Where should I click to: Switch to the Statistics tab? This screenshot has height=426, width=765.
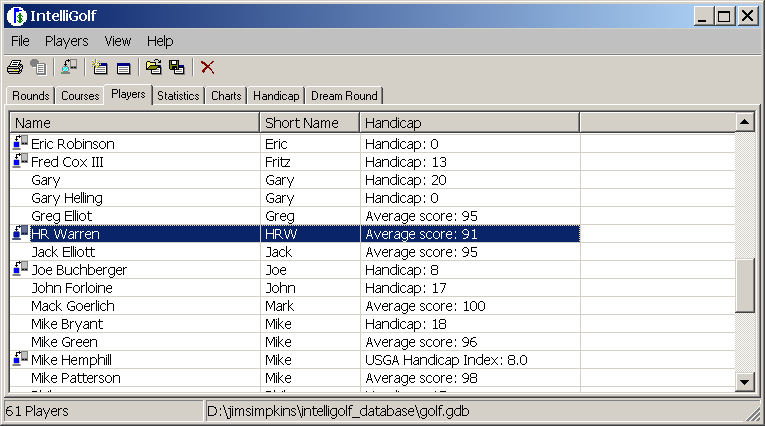178,96
